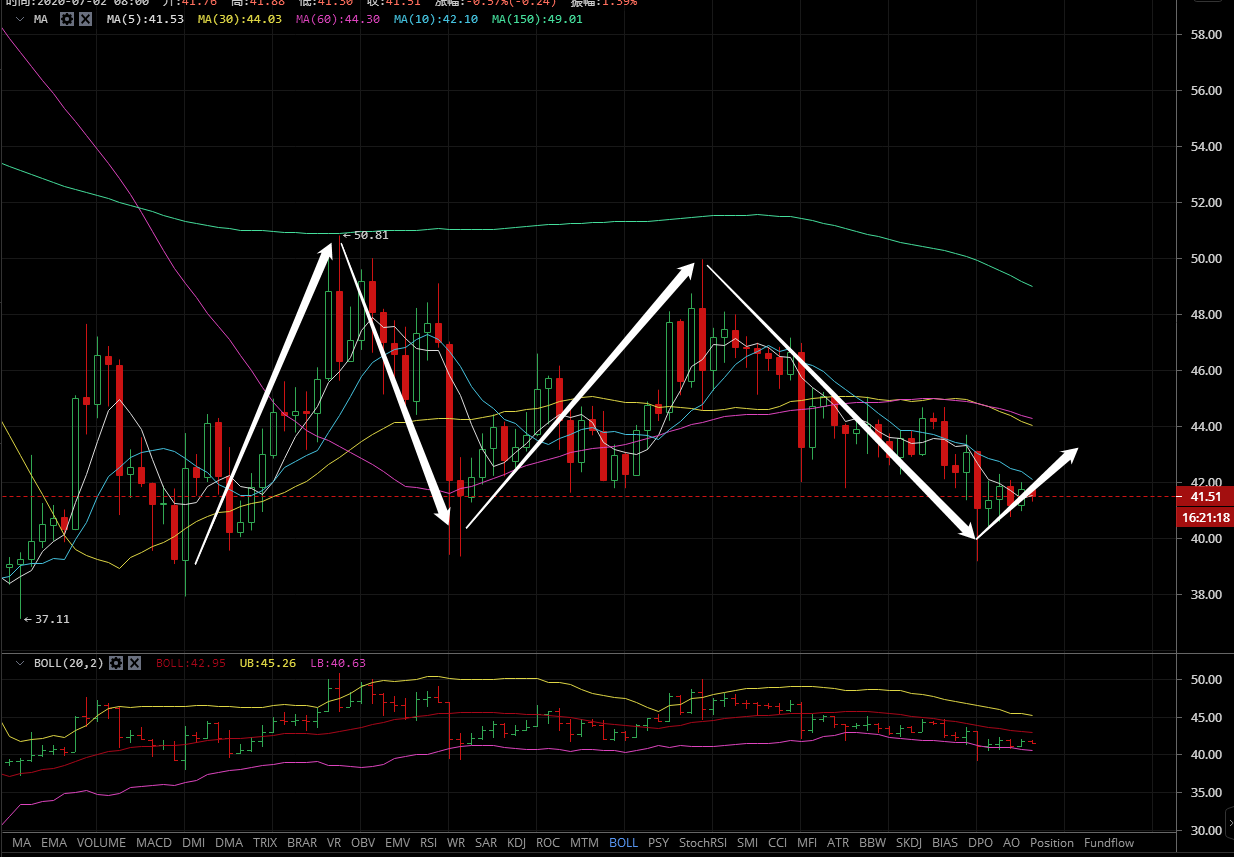The height and width of the screenshot is (857, 1234).
Task: Collapse the MA indicator legend
Action: coord(19,19)
